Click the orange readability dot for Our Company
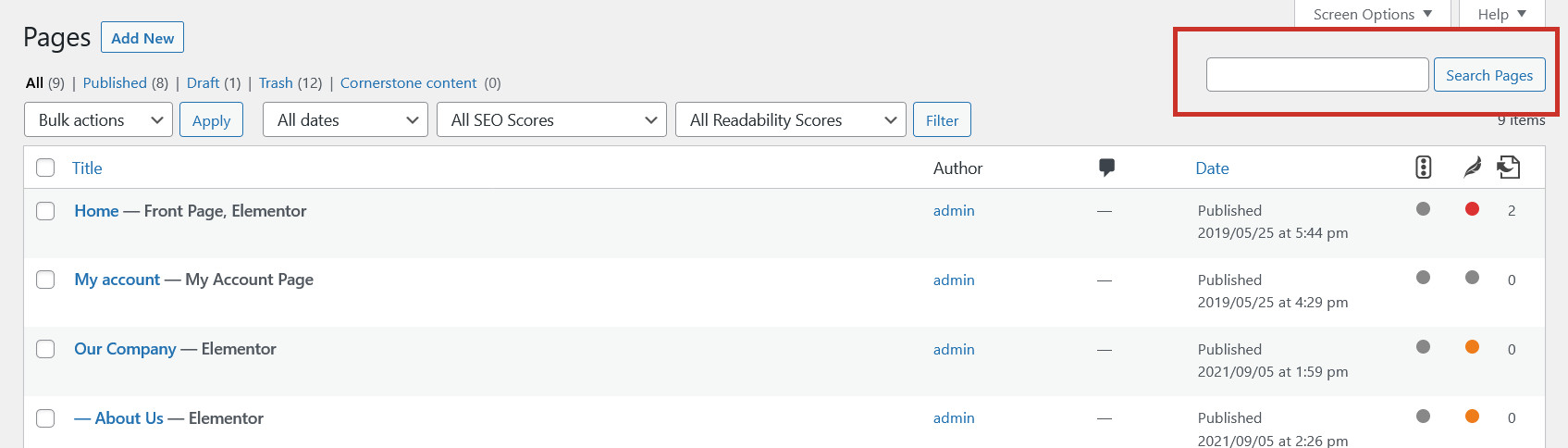 point(1472,347)
